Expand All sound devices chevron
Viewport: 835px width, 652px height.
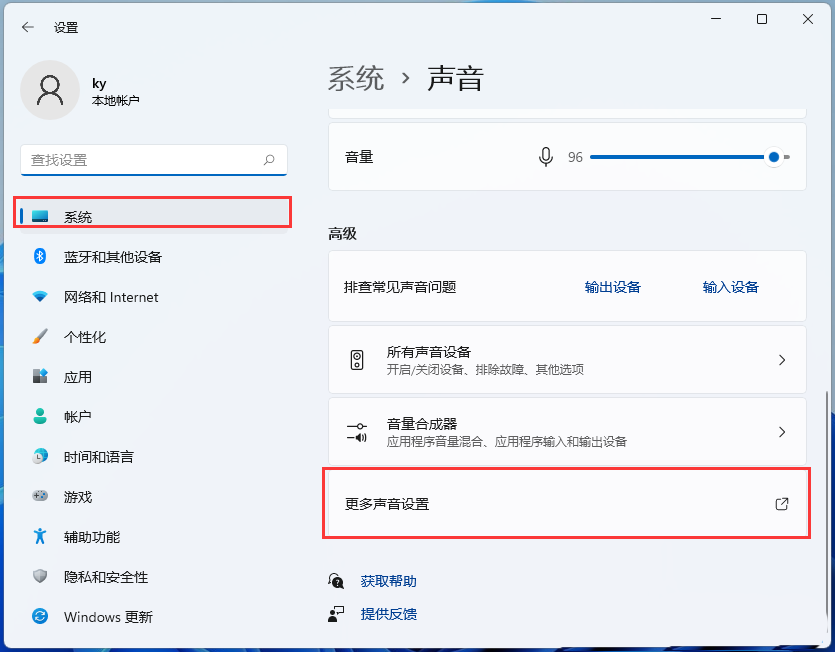point(782,360)
